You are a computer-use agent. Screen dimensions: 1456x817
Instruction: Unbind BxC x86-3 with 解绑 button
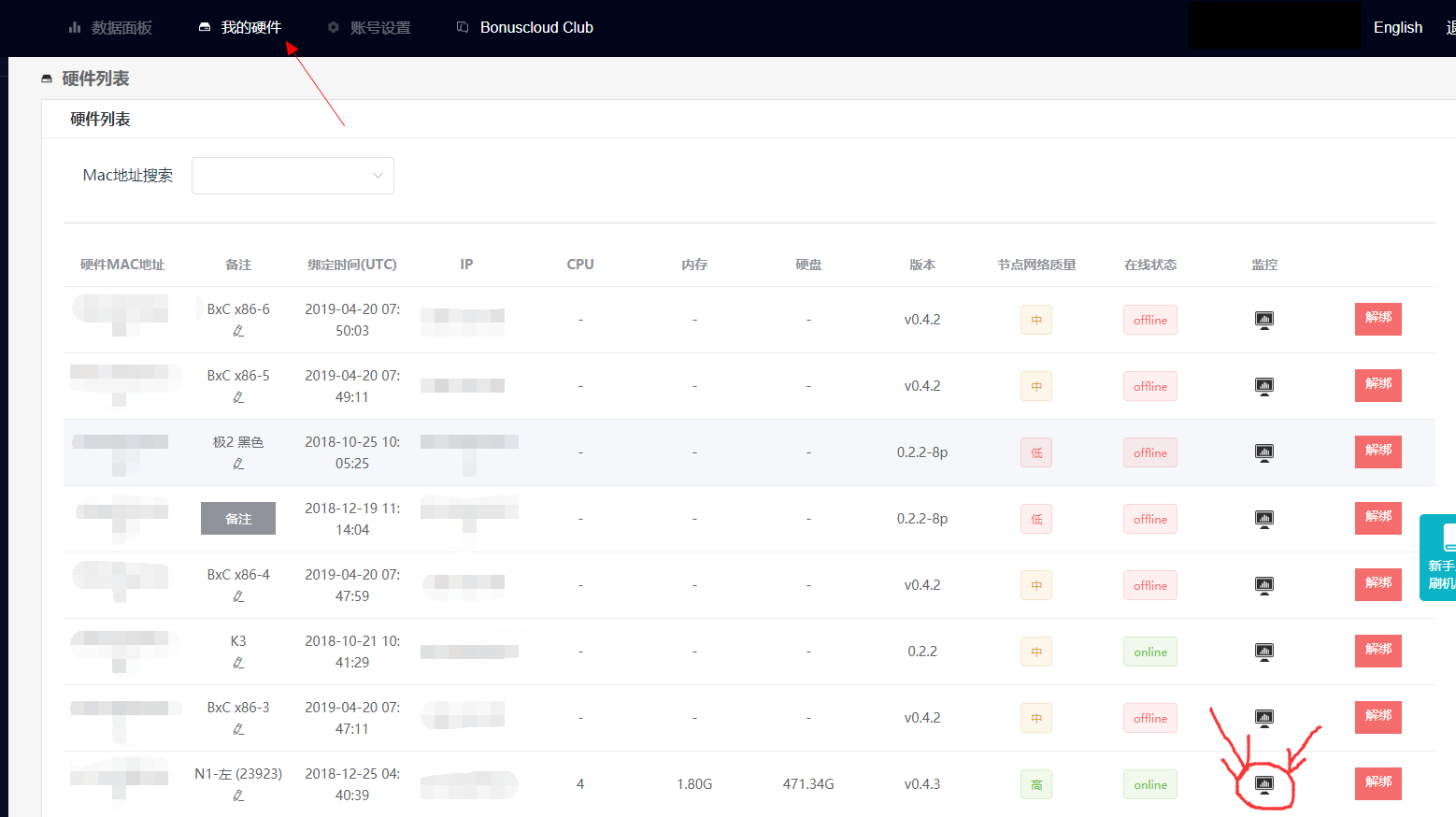click(x=1378, y=717)
